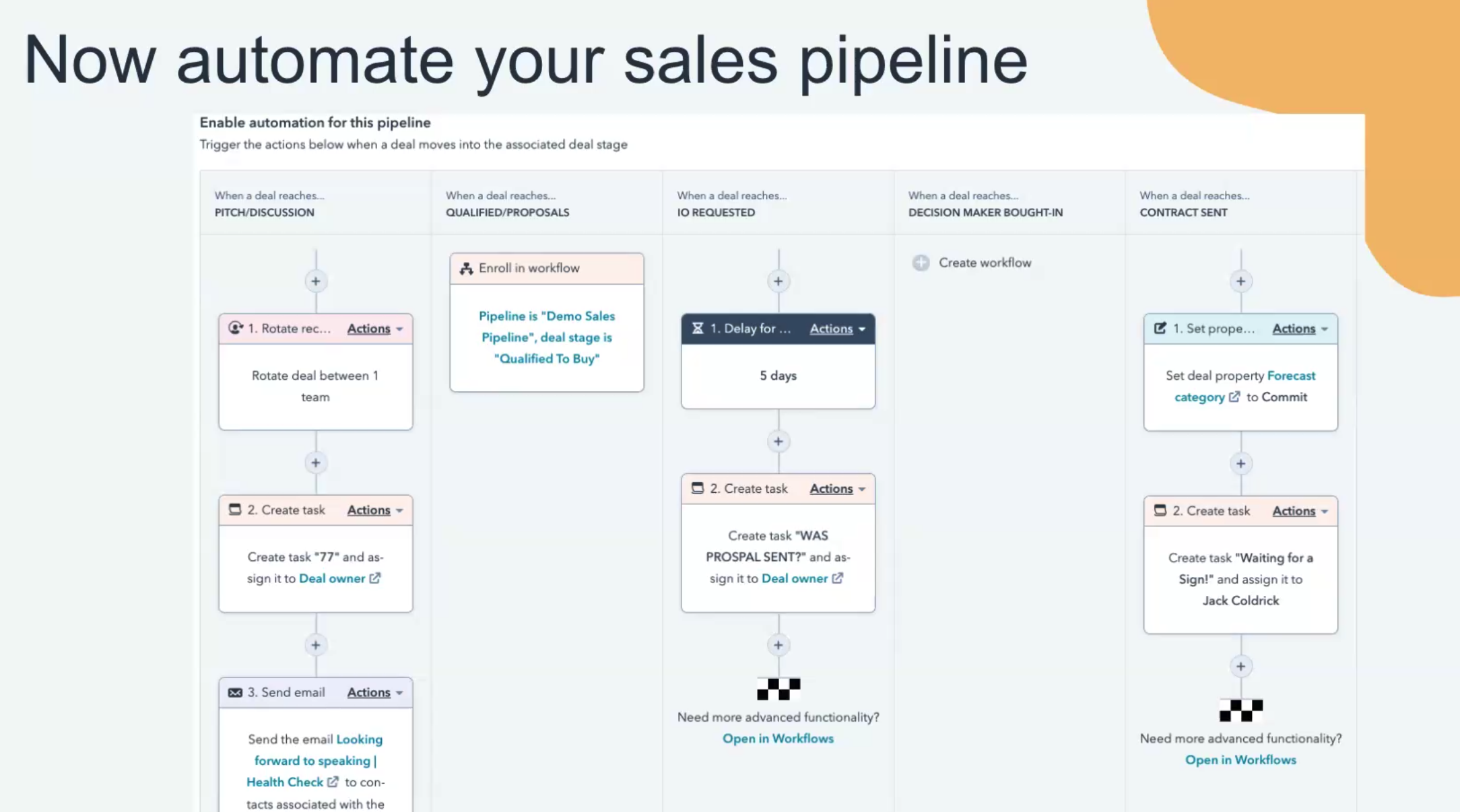The height and width of the screenshot is (812, 1460).
Task: Open Actions dropdown for Rotate record step
Action: (x=374, y=329)
